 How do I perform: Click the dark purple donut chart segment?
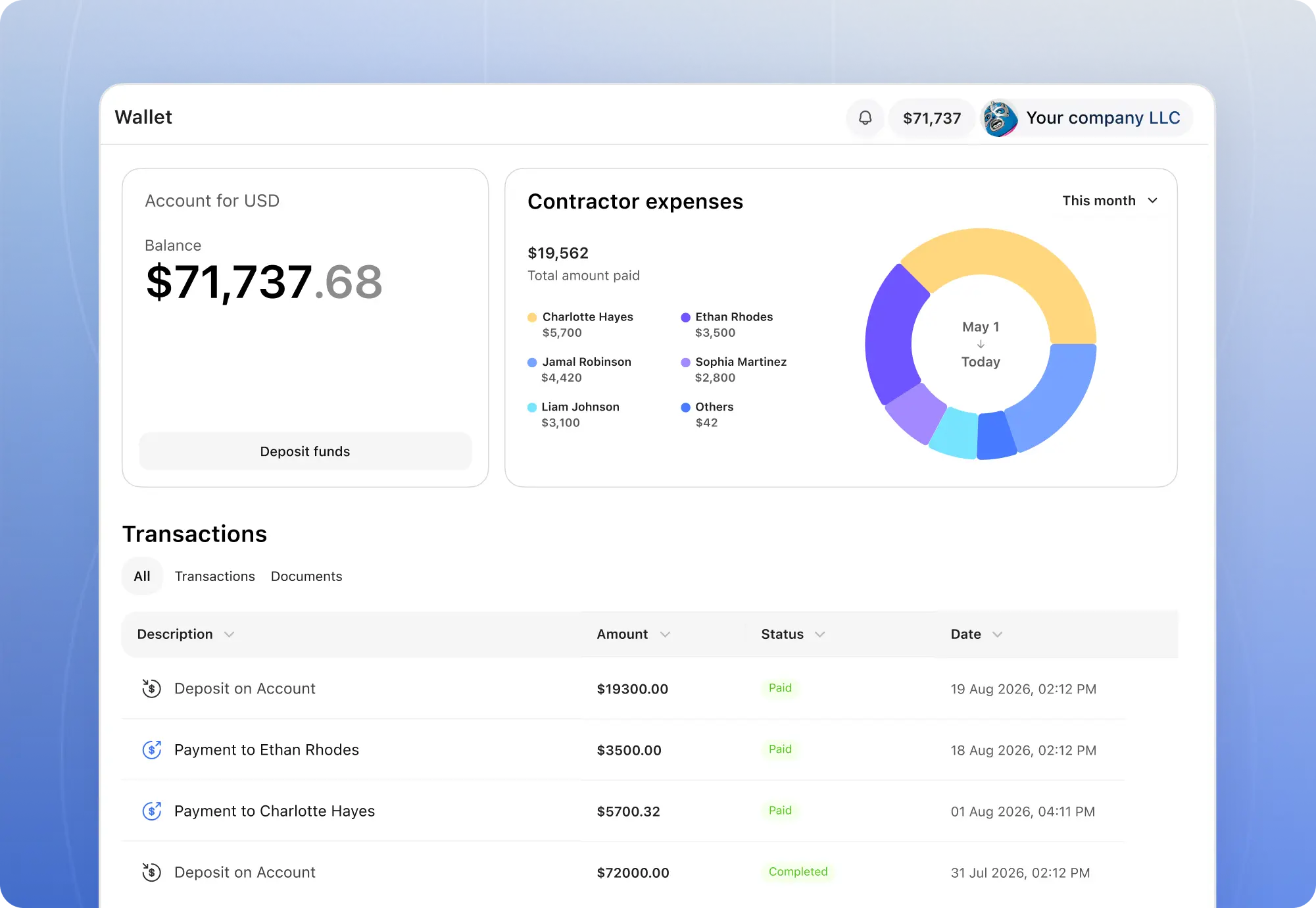pos(889,339)
